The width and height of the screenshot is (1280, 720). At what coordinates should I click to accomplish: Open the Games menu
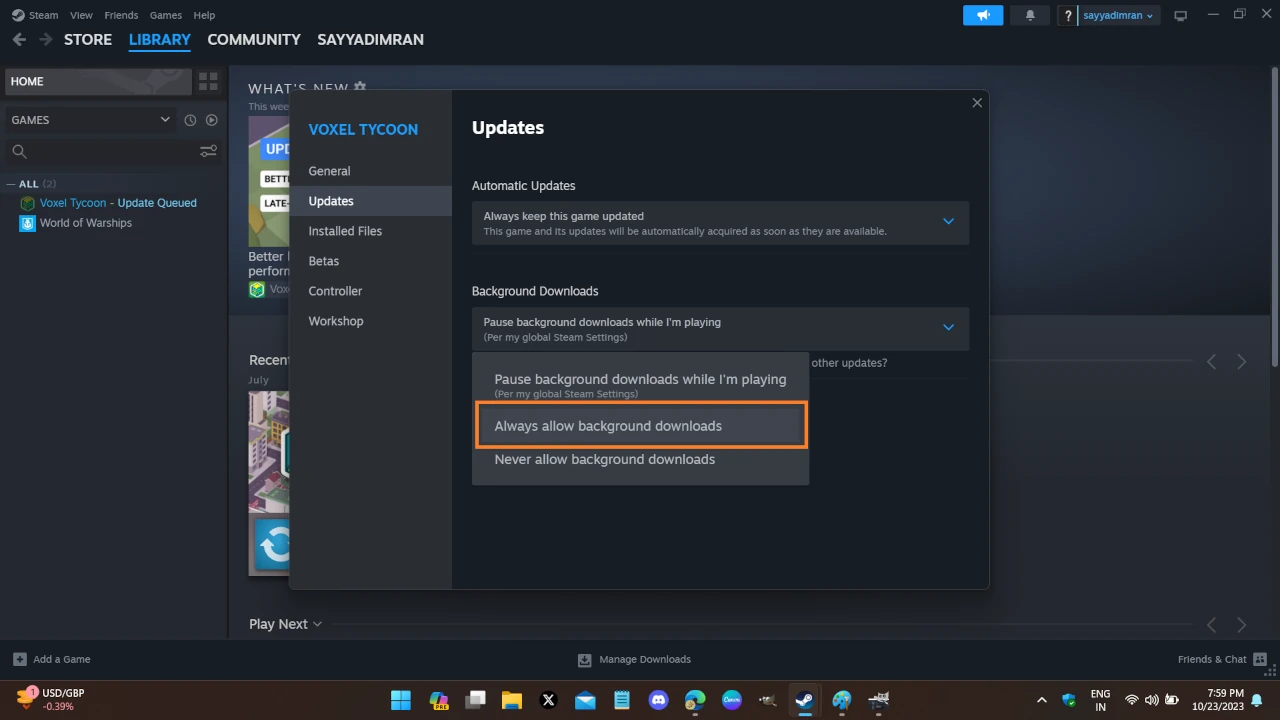(x=165, y=15)
